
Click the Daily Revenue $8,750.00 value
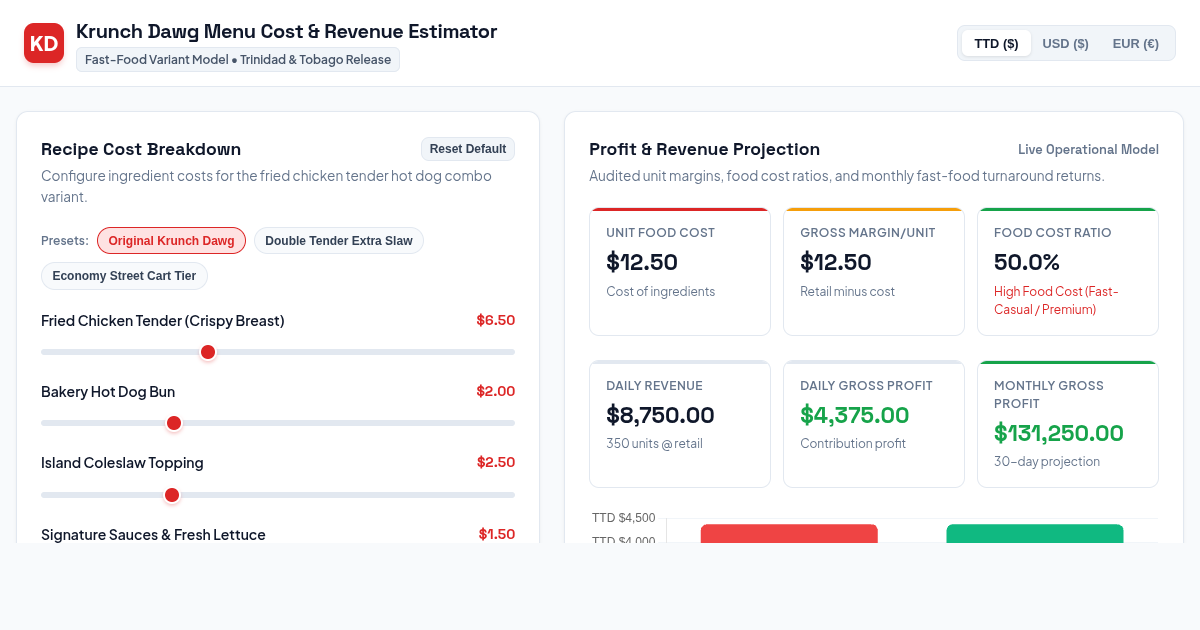(x=660, y=415)
